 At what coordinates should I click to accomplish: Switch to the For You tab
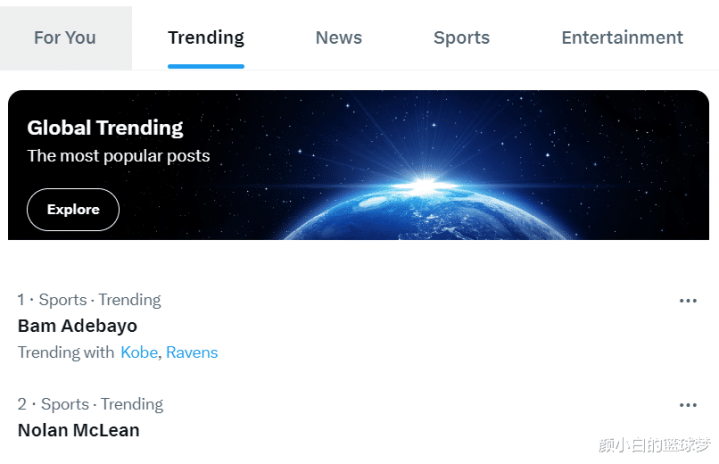tap(65, 38)
